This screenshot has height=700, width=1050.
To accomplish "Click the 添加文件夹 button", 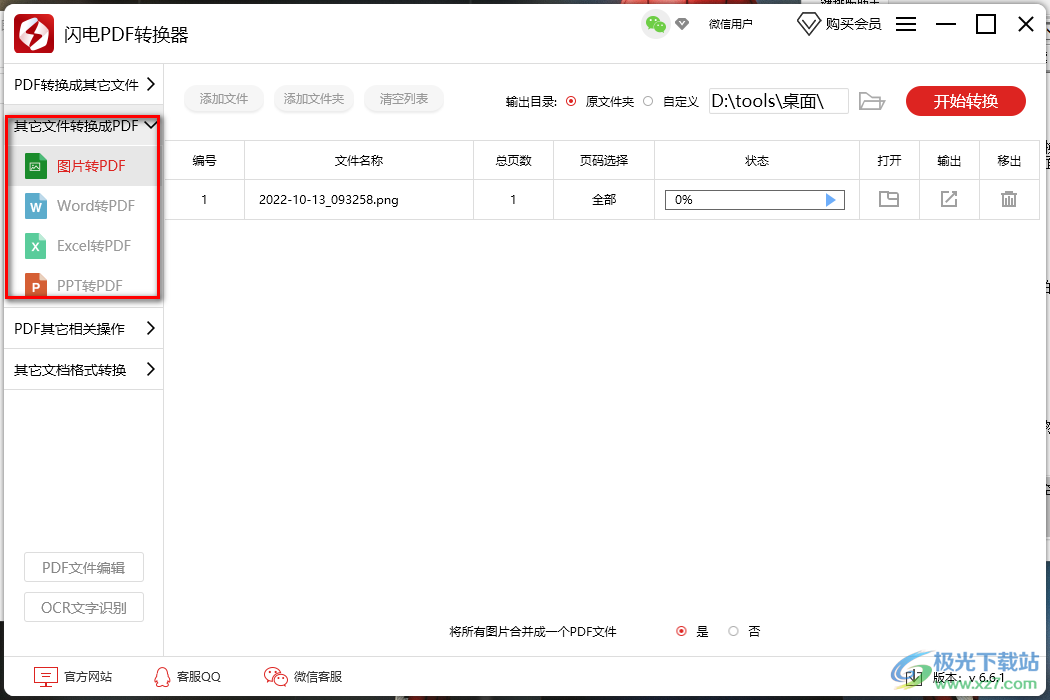I will point(313,99).
